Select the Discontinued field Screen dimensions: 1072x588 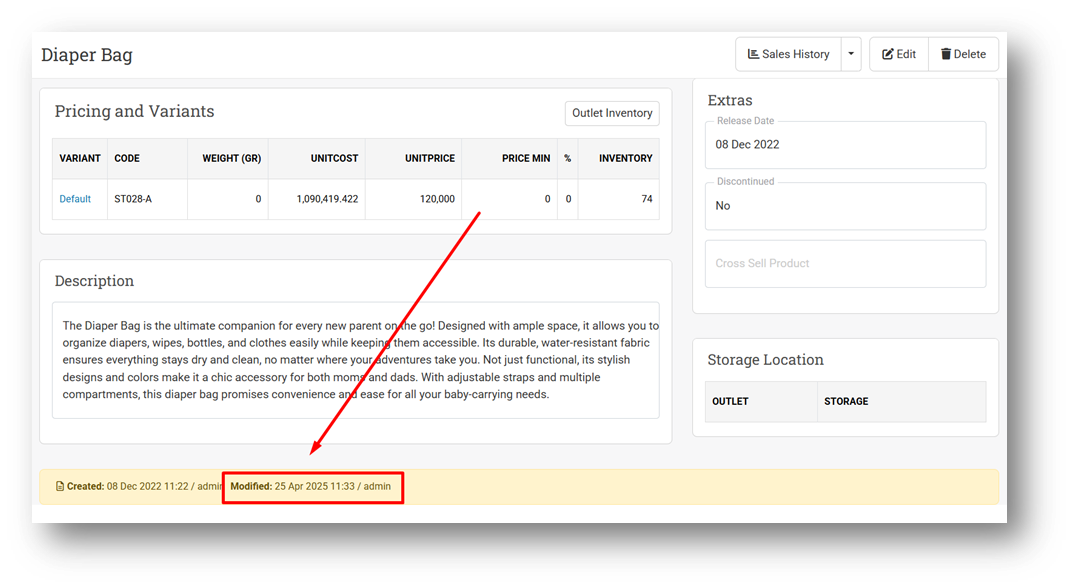845,205
